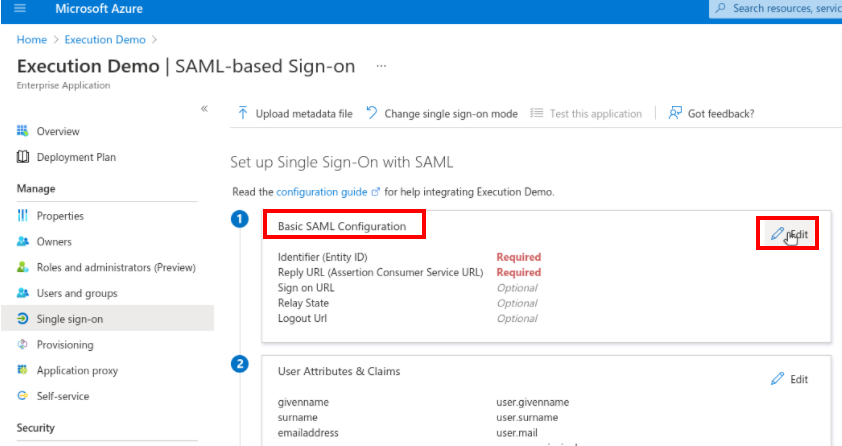Click the change sign-on mode undo icon
The image size is (842, 446).
click(372, 113)
